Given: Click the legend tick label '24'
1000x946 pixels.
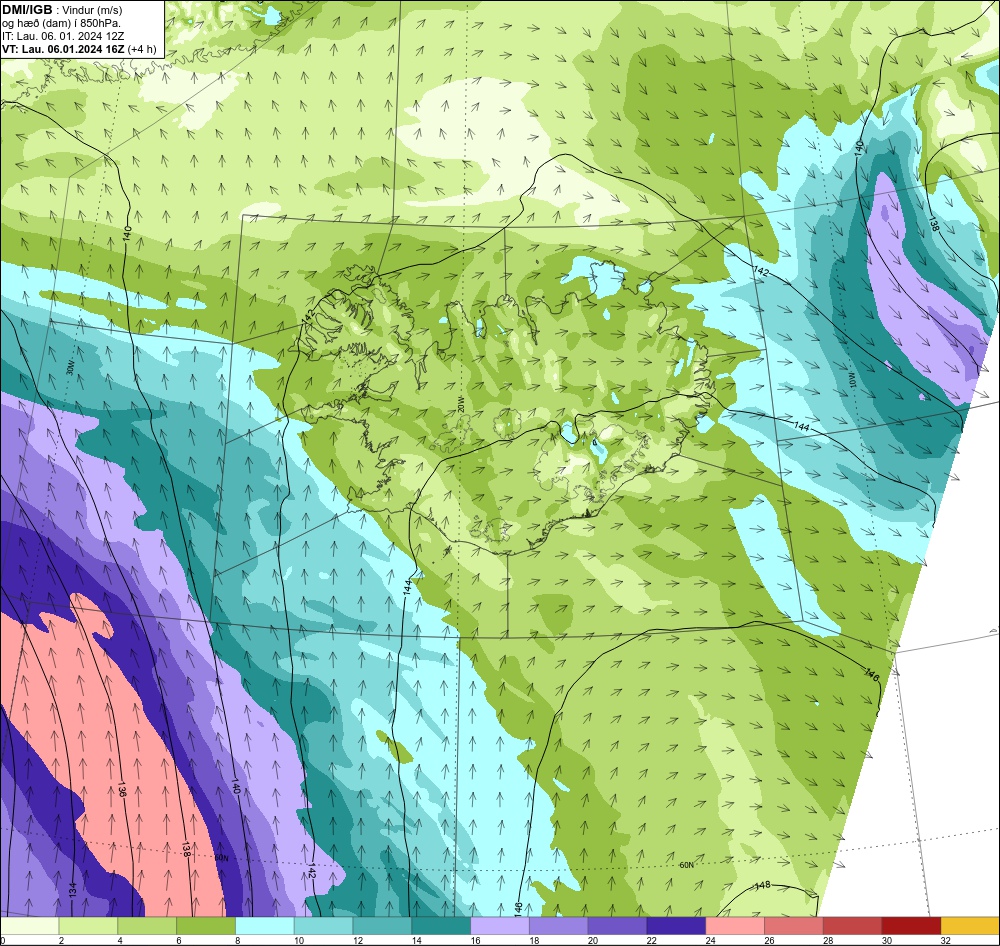Looking at the screenshot, I should pos(710,940).
